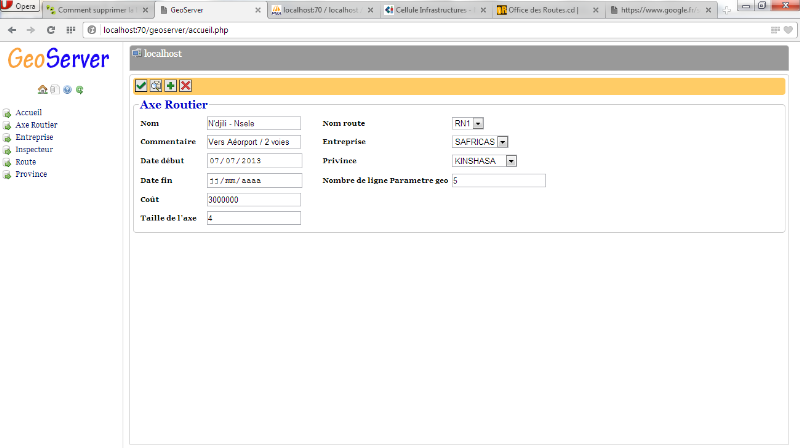Click the blue help icon under logo
Image resolution: width=800 pixels, height=448 pixels.
point(67,89)
